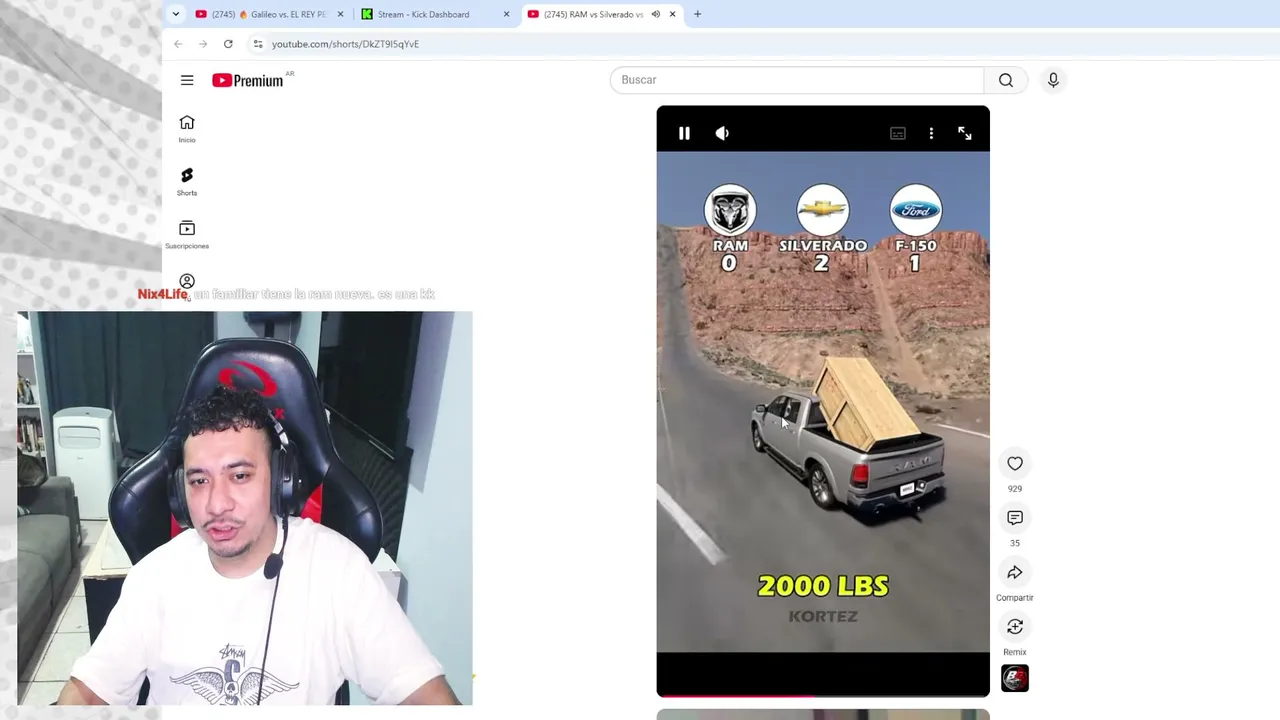Toggle subtitles on the Short

(898, 133)
